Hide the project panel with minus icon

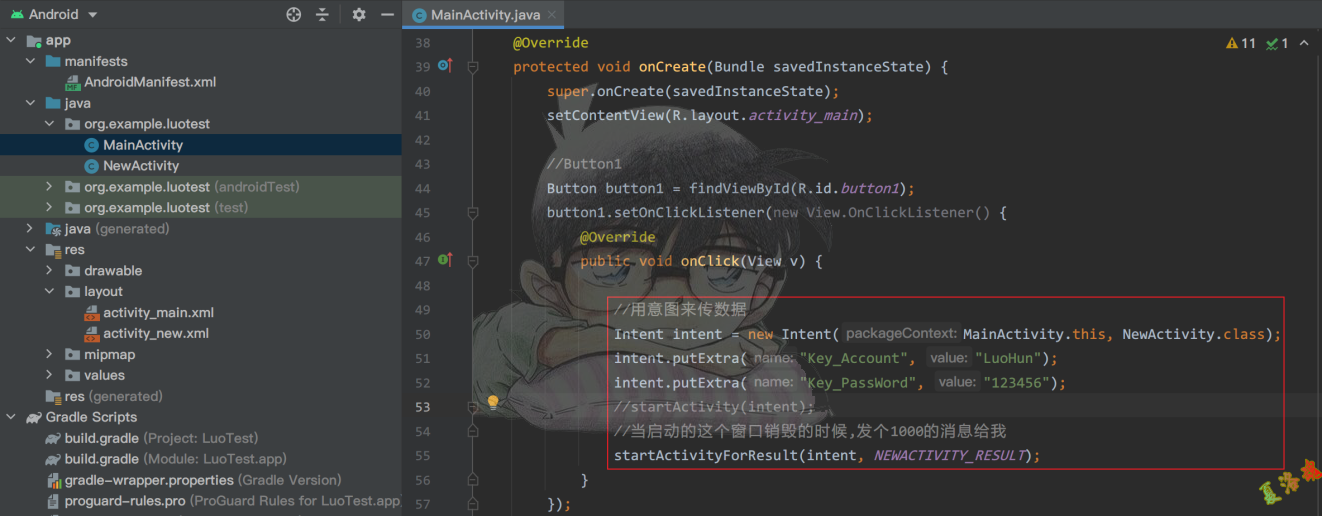coord(385,15)
